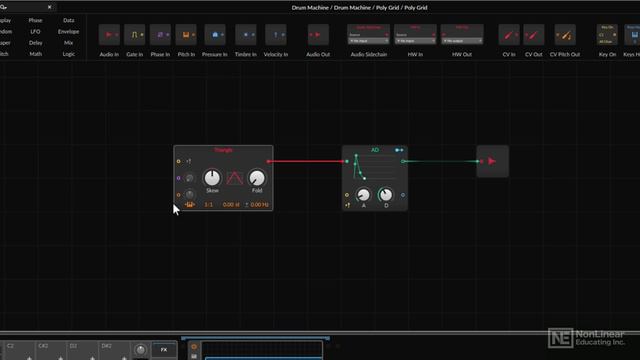This screenshot has width=640, height=360.
Task: Add an Audio In module
Action: click(x=109, y=35)
